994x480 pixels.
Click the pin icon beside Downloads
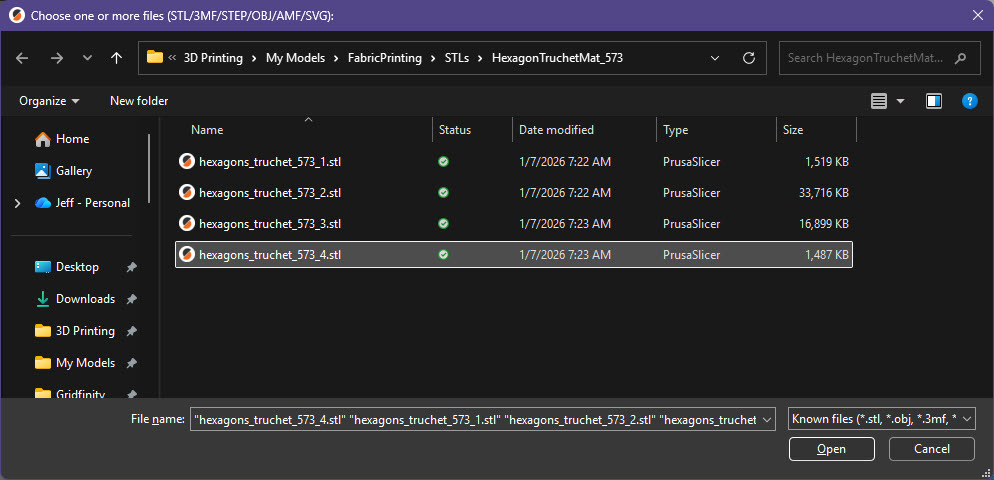coord(131,299)
